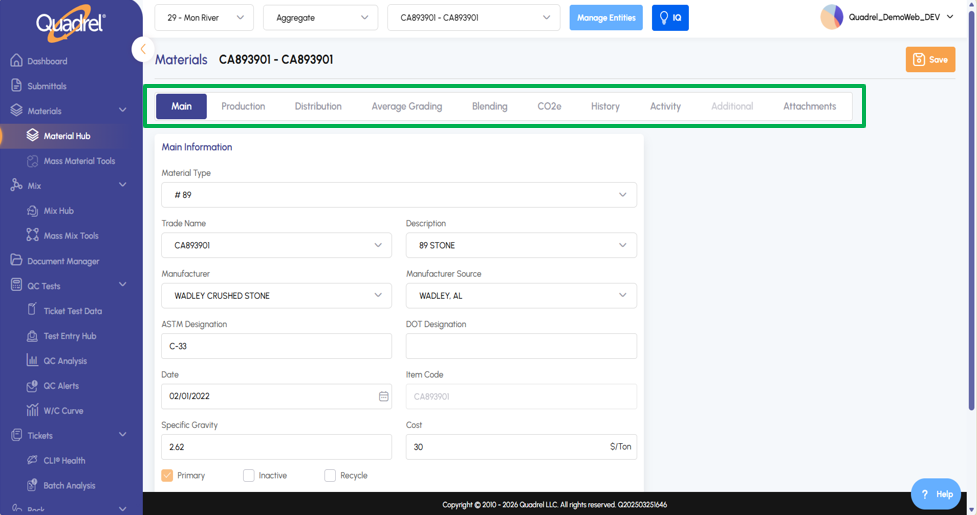Open the Aggregate type dropdown
Screen dimensions: 977x515
pos(320,17)
